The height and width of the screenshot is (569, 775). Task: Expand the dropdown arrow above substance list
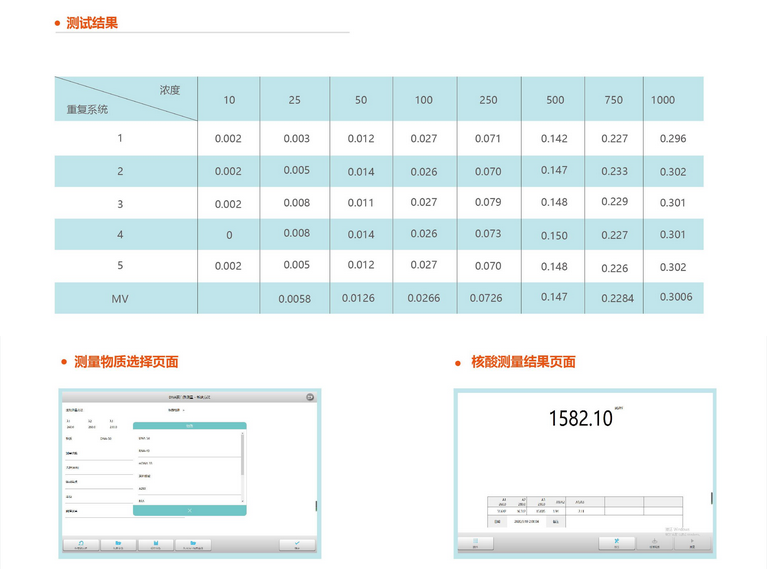pyautogui.click(x=184, y=410)
